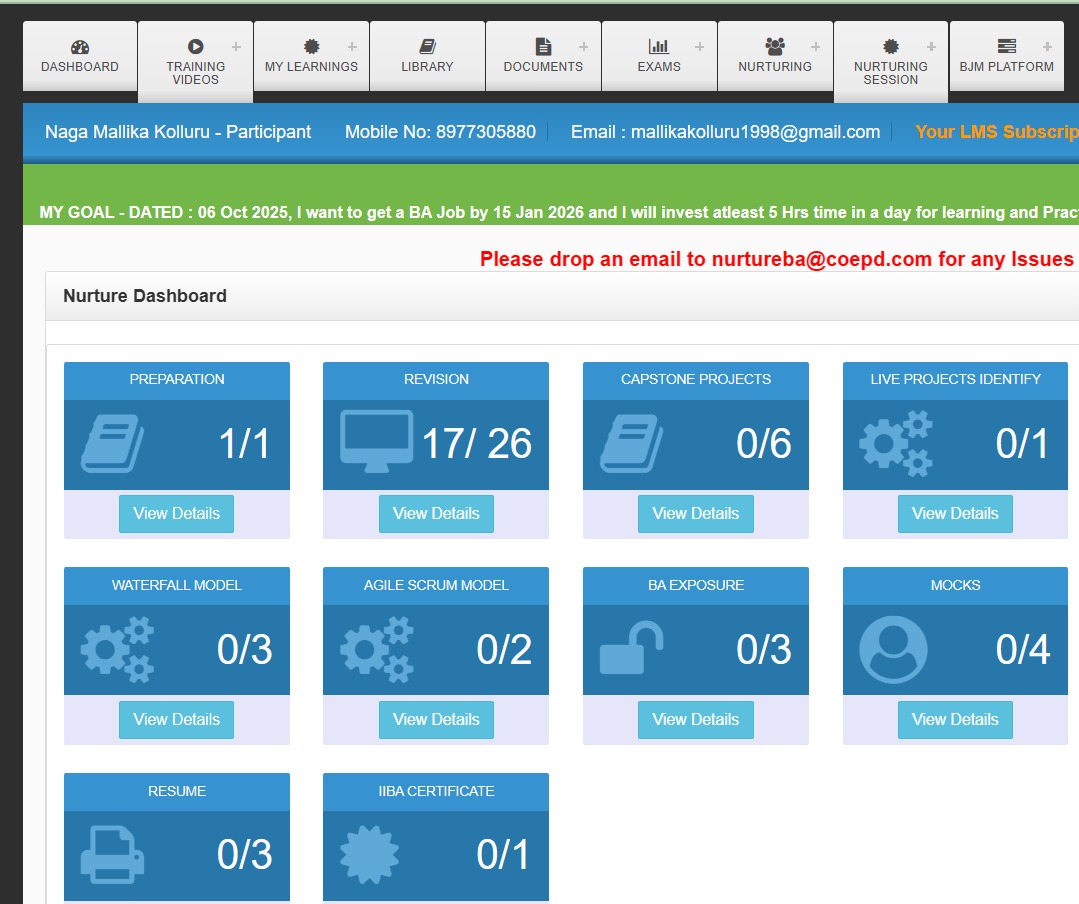
Task: Click the badge icon in IIBA Certificate card
Action: pos(370,855)
